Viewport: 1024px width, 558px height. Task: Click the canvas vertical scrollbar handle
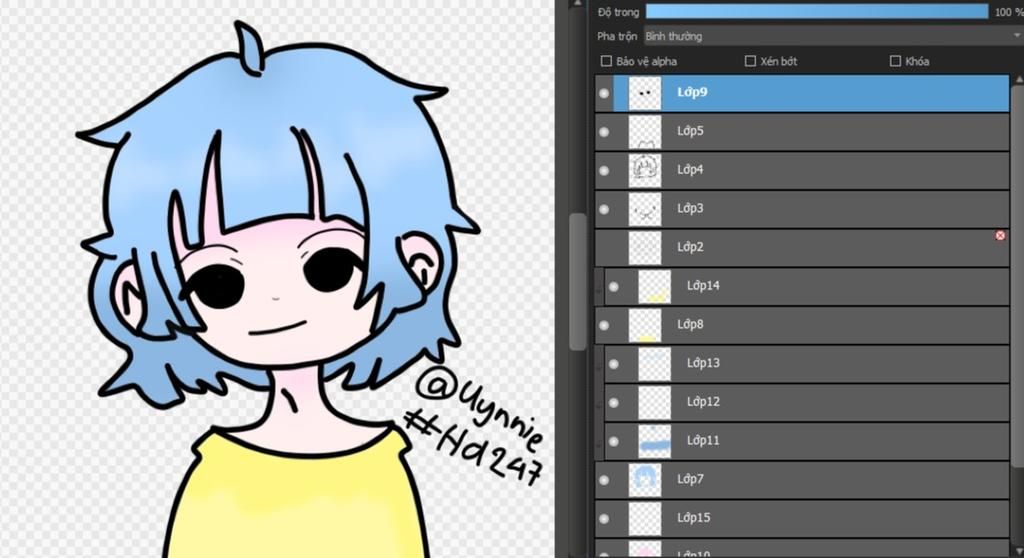click(x=577, y=281)
